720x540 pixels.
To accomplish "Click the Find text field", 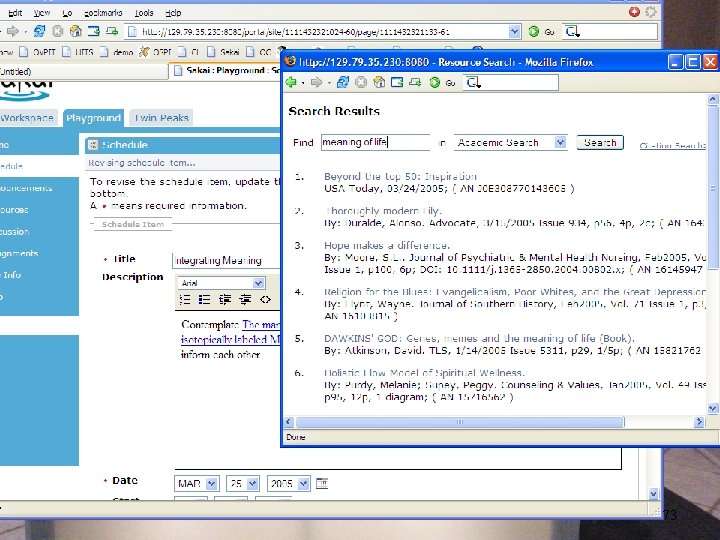I will [x=375, y=142].
